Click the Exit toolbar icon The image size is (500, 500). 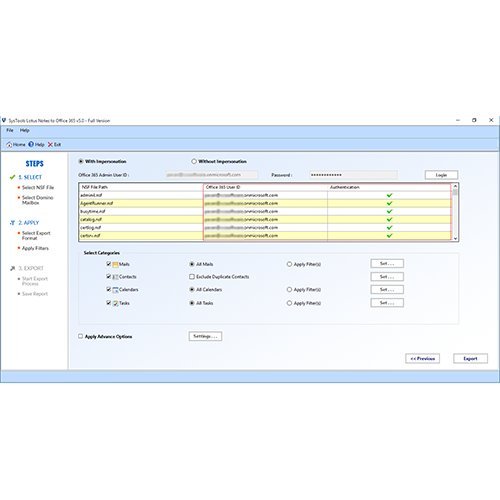50,144
